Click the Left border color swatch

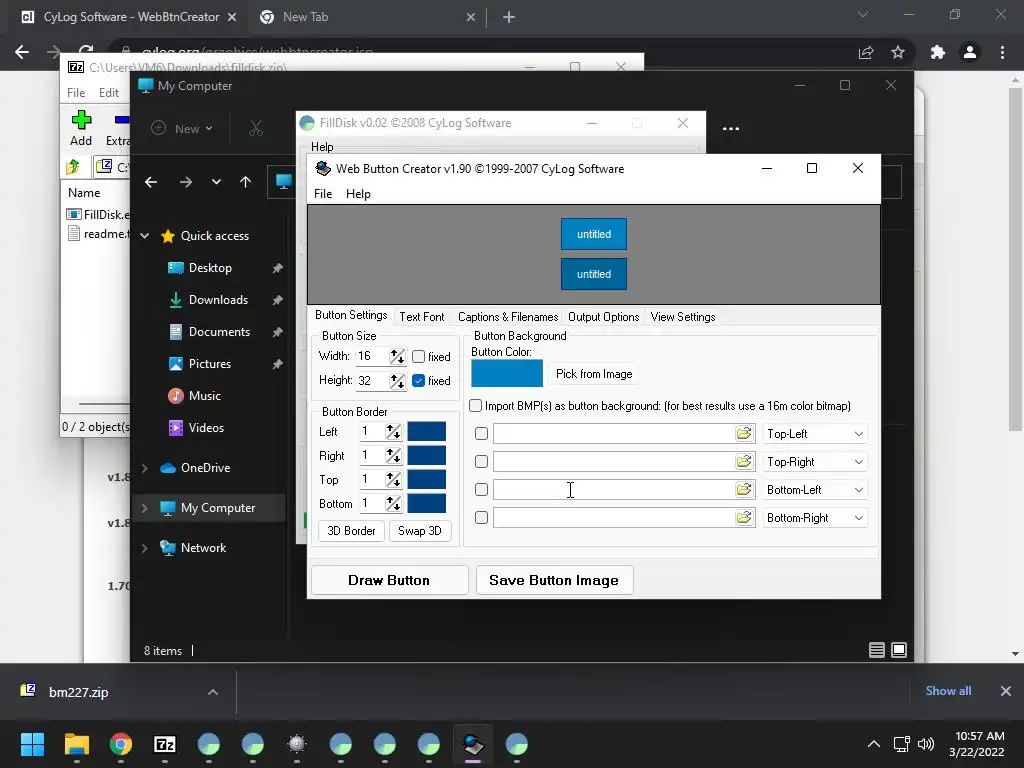pyautogui.click(x=426, y=432)
